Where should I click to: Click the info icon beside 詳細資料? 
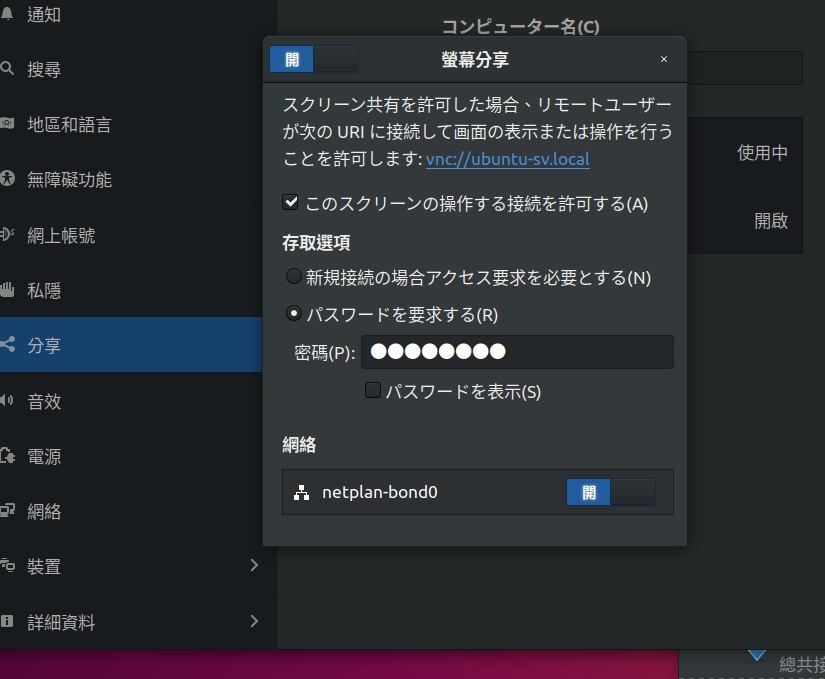tap(6, 621)
